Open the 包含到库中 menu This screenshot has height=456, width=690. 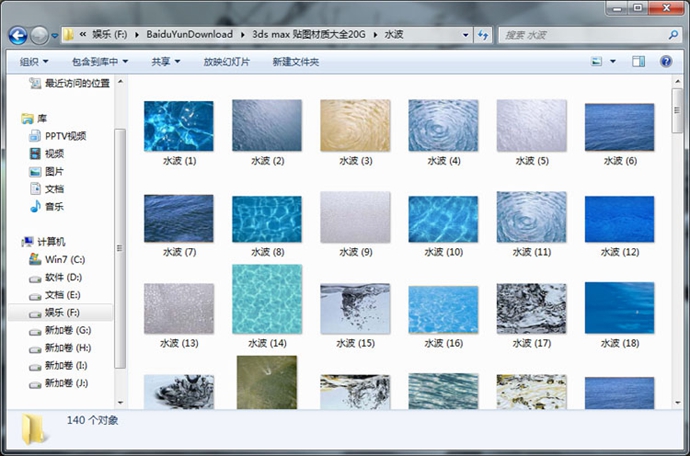[100, 62]
